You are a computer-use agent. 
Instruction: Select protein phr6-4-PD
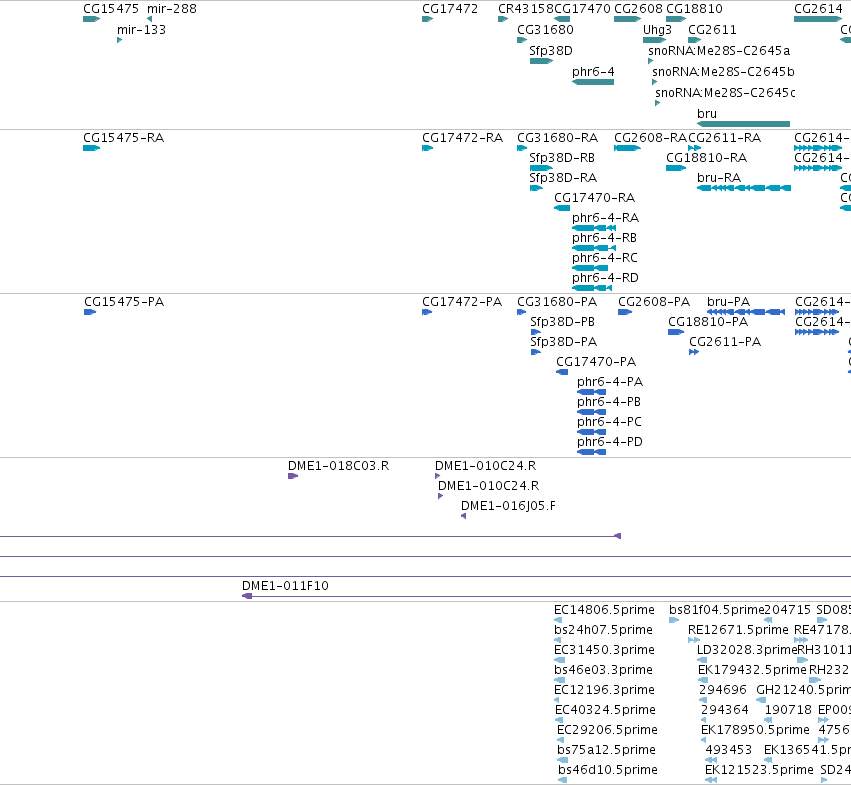pos(592,453)
